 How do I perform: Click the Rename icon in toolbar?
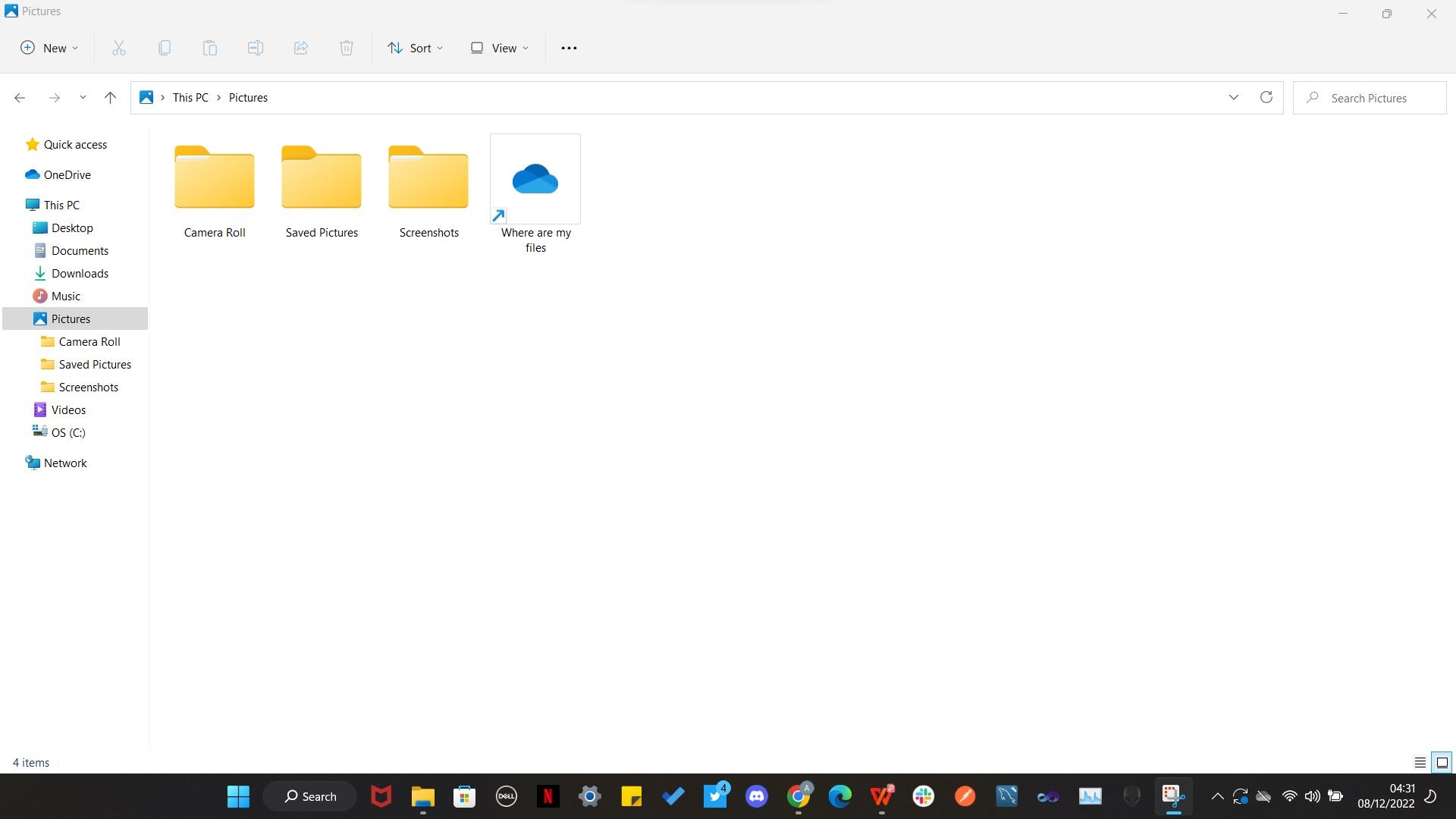[256, 48]
